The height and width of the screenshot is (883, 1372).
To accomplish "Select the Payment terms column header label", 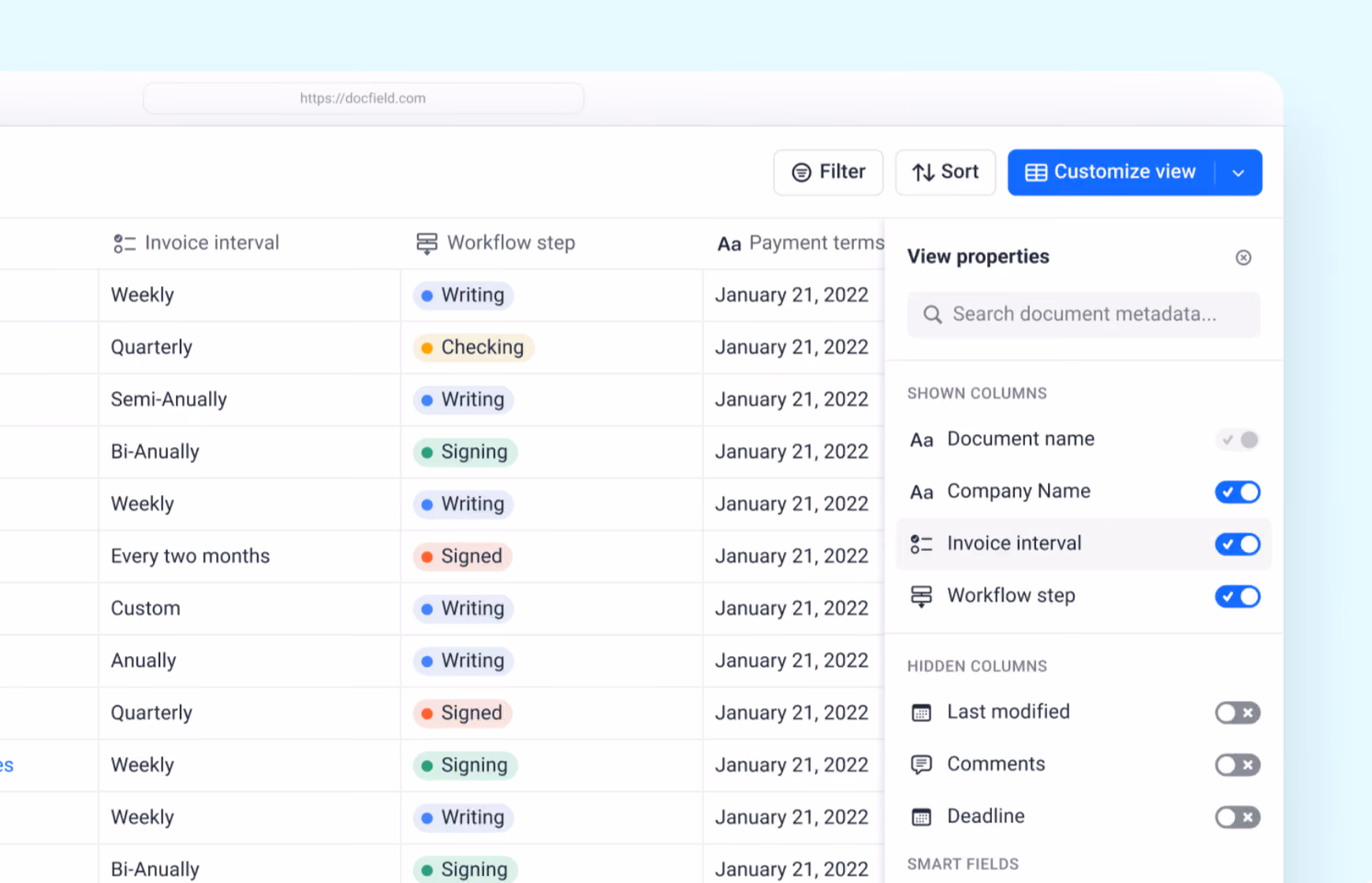I will 817,243.
